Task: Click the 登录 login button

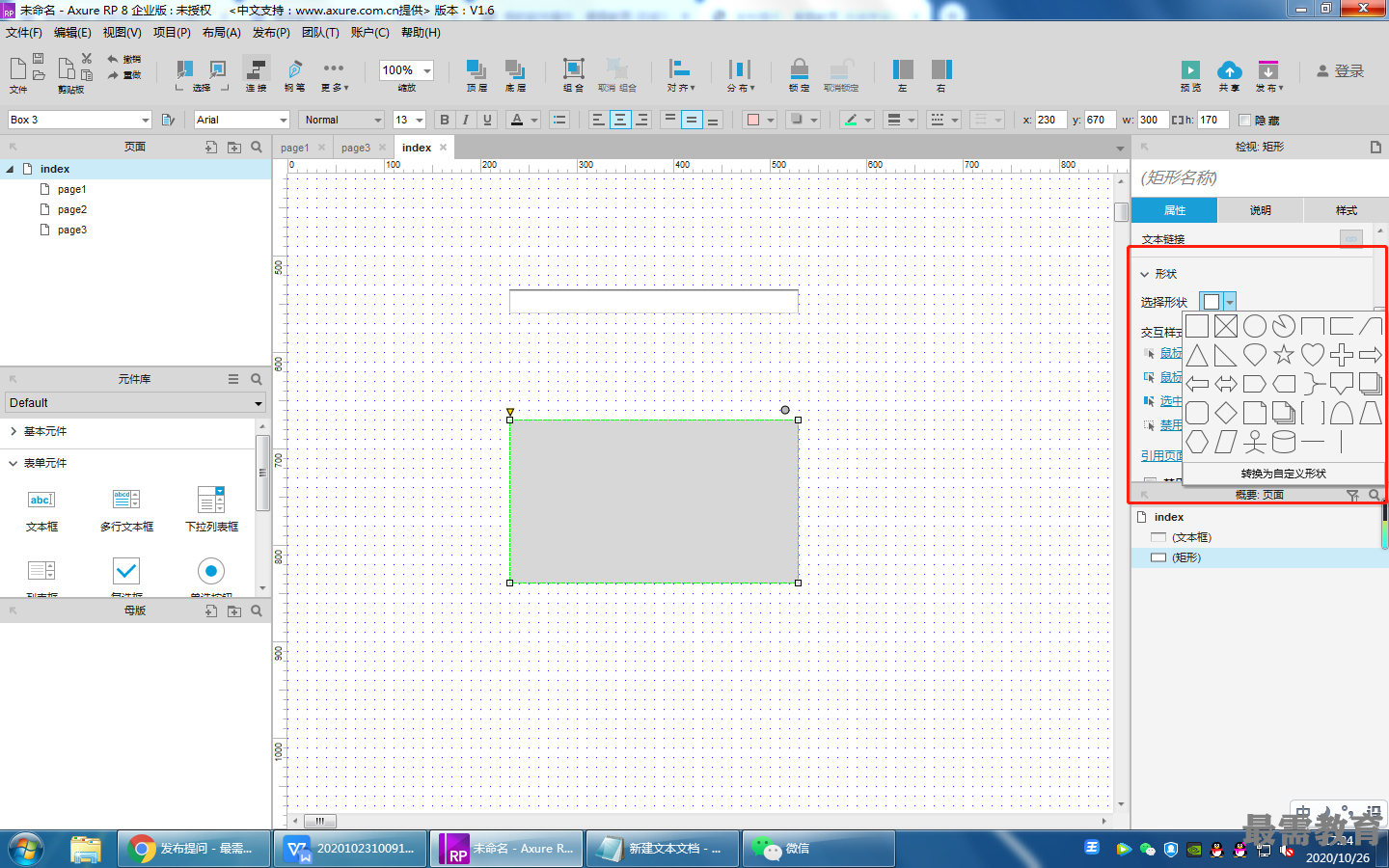Action: (1341, 71)
